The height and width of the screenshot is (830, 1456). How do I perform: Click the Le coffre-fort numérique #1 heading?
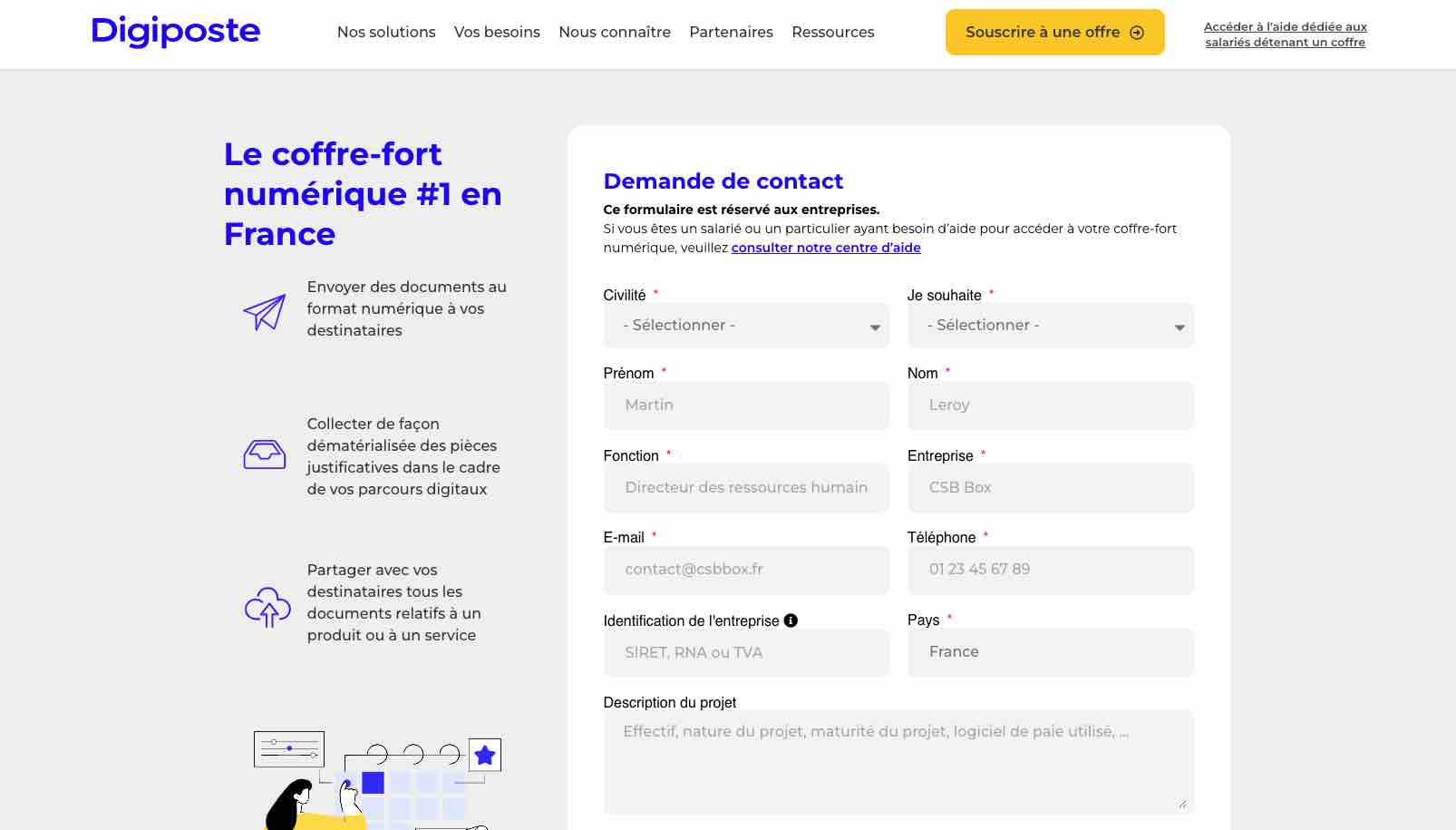(x=363, y=194)
